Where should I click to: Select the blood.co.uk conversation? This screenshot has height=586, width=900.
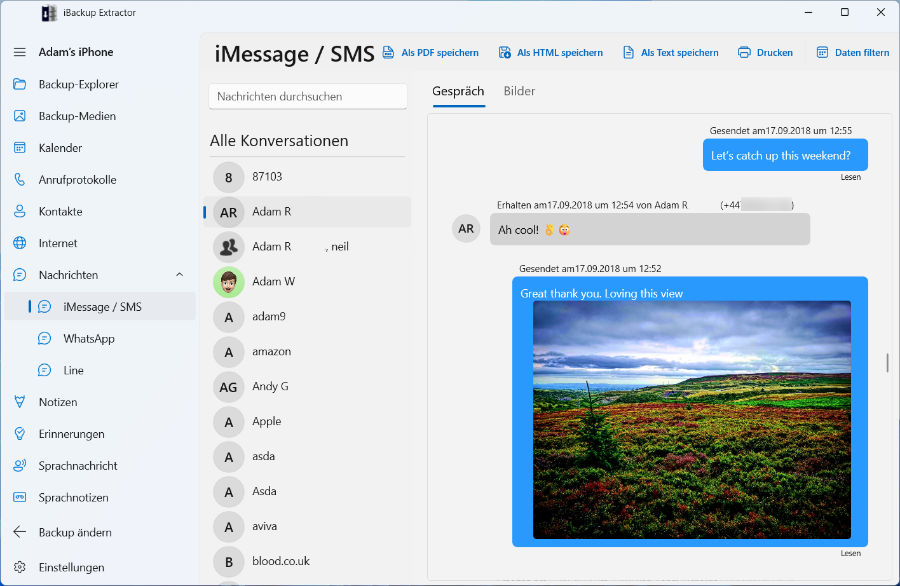[x=308, y=562]
